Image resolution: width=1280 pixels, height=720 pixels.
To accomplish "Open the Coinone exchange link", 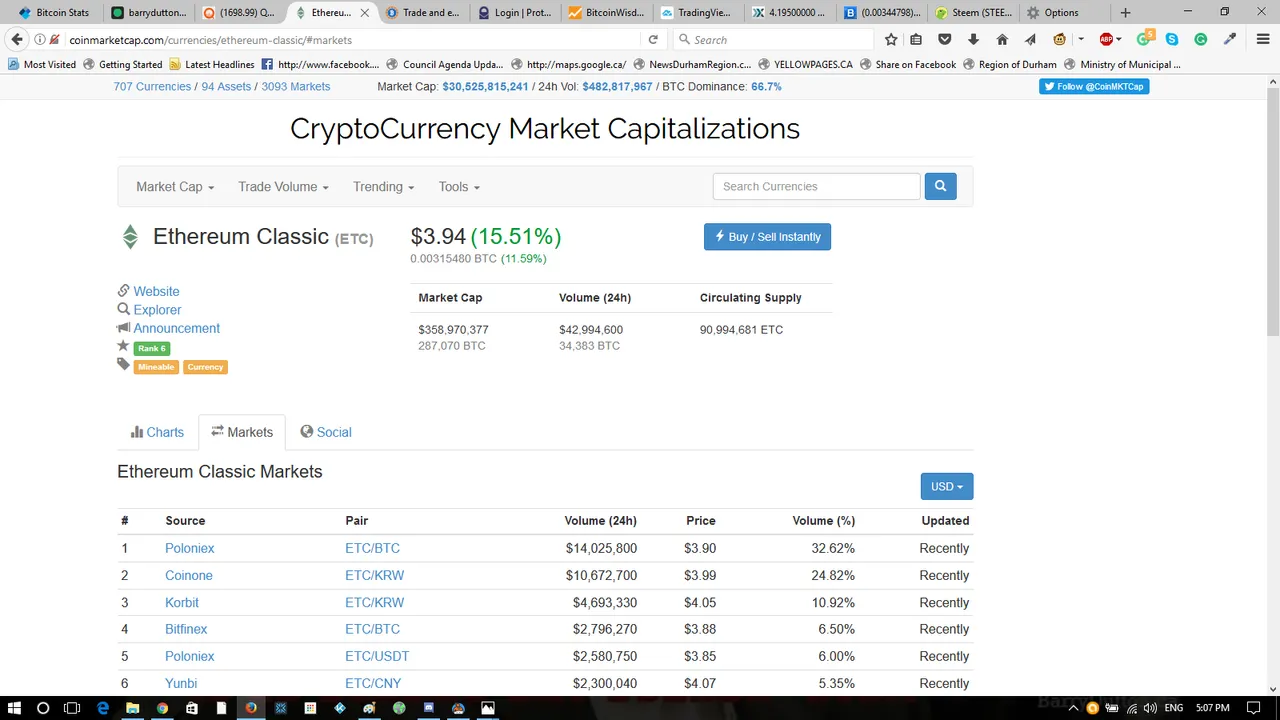I will click(x=189, y=575).
